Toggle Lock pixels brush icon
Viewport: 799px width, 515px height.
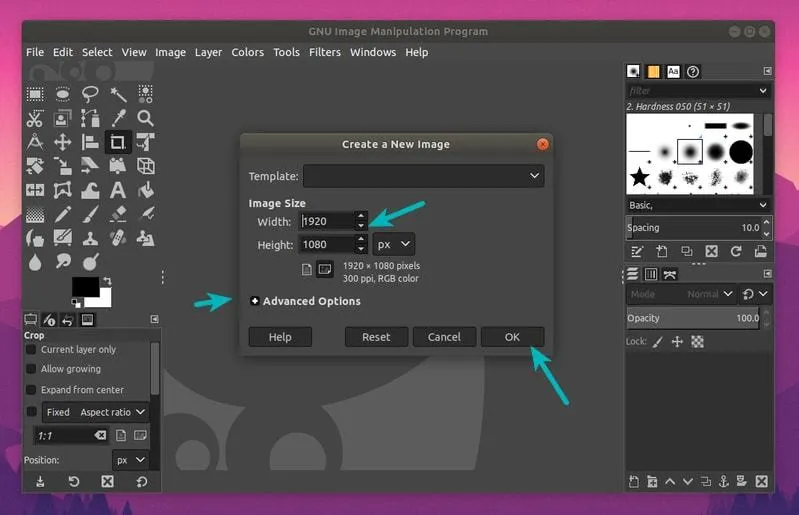(x=658, y=342)
